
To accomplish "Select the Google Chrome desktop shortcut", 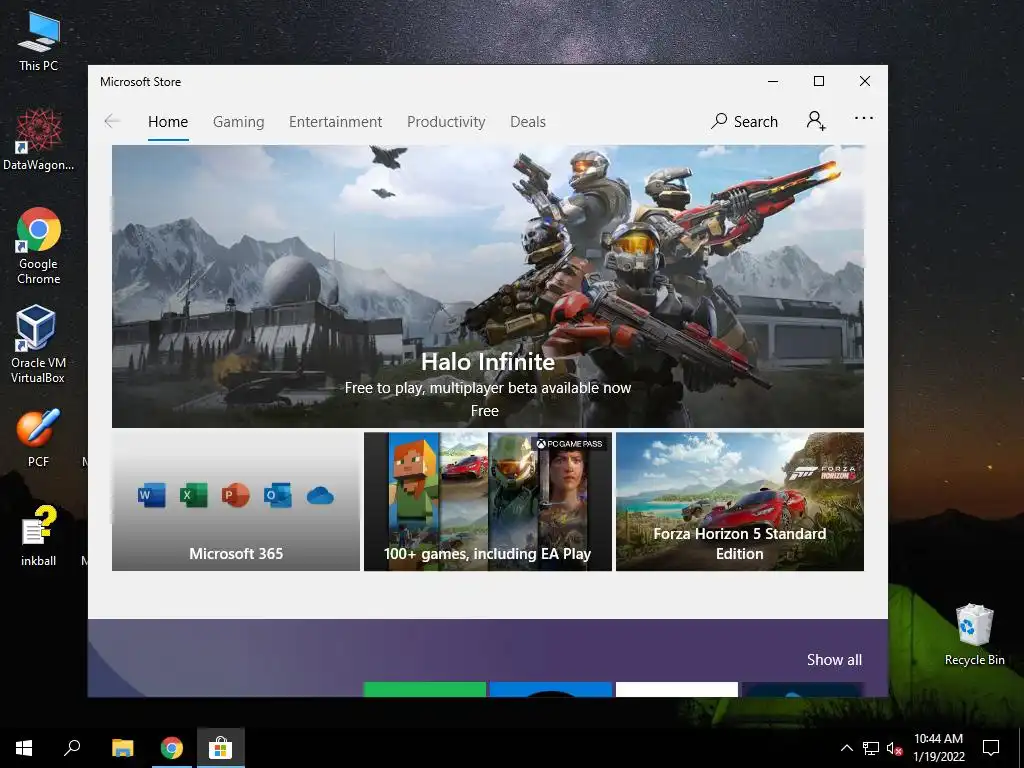I will coord(39,246).
